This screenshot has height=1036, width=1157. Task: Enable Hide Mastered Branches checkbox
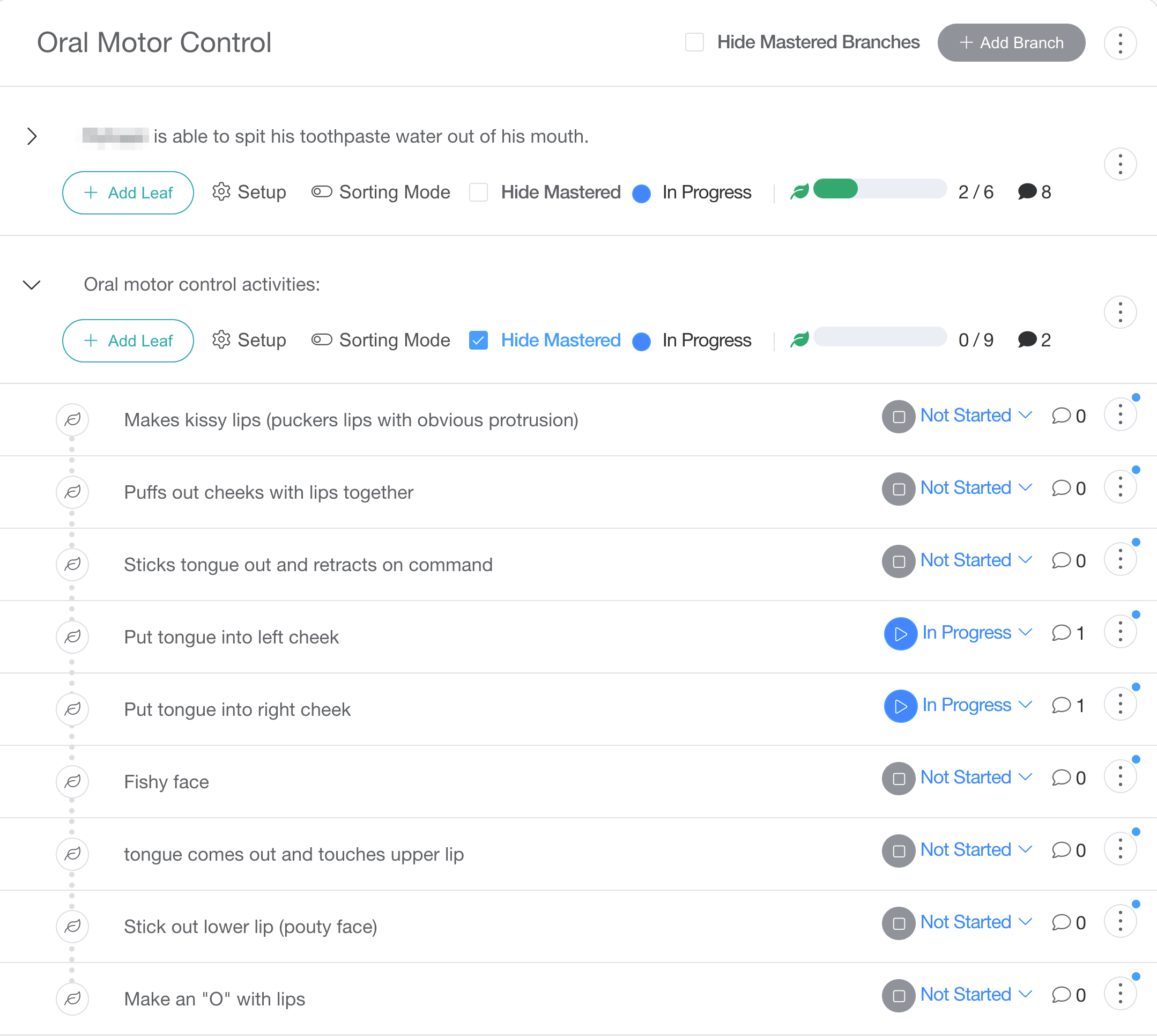(694, 42)
